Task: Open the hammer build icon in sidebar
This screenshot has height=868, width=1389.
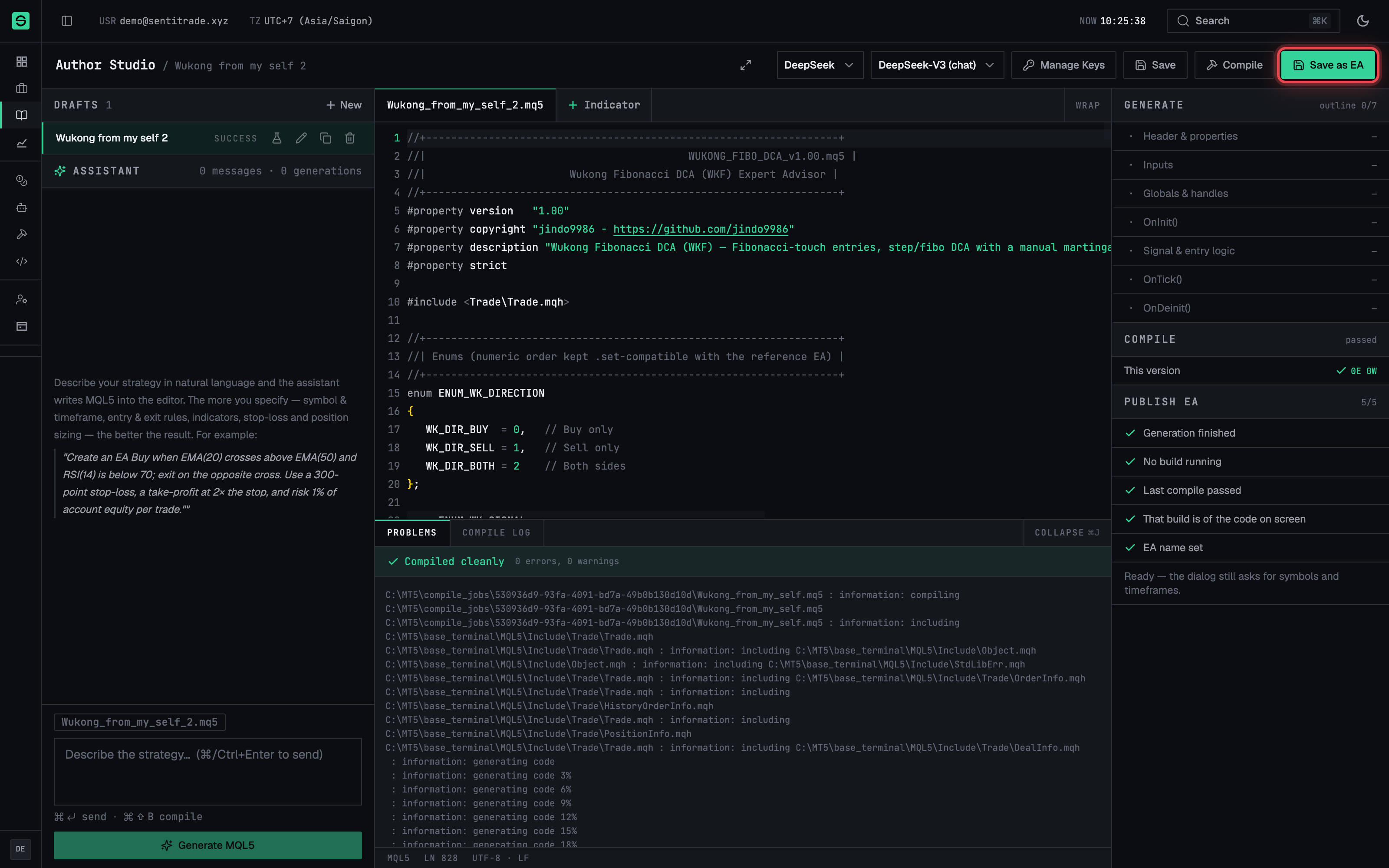Action: point(21,234)
